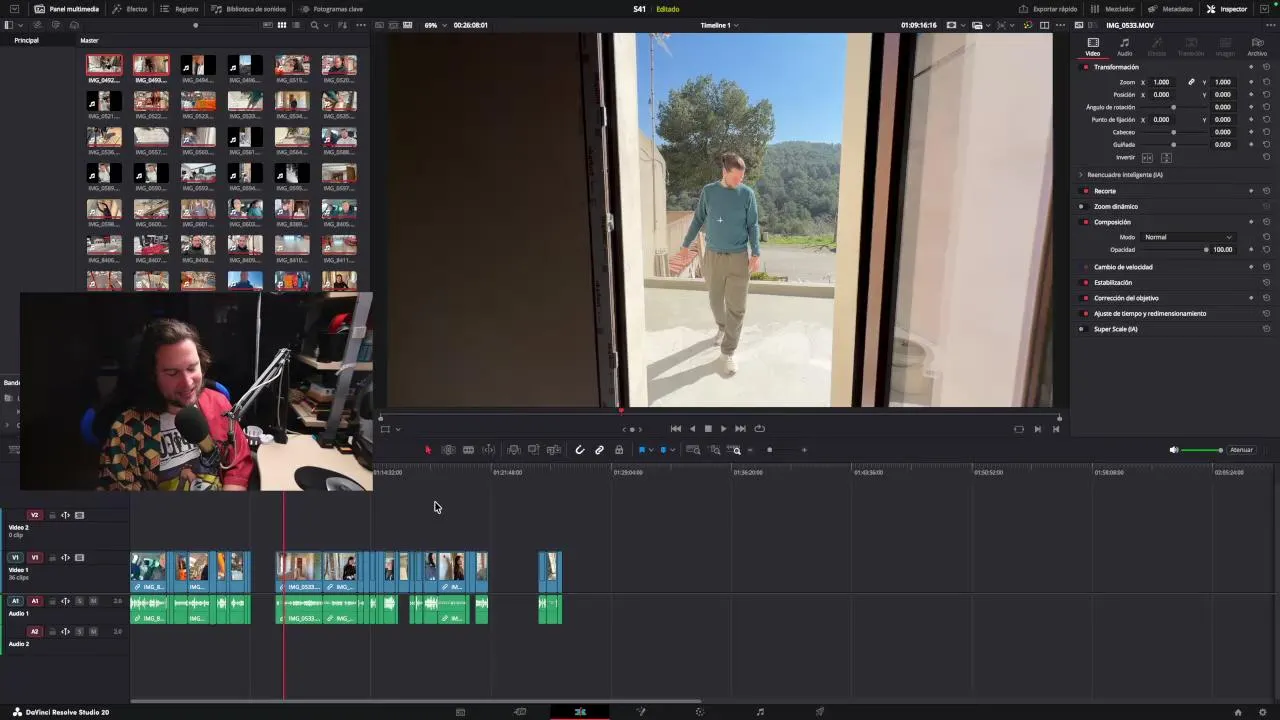This screenshot has height=720, width=1280.
Task: Click the Full extent zoom icon
Action: pyautogui.click(x=693, y=450)
